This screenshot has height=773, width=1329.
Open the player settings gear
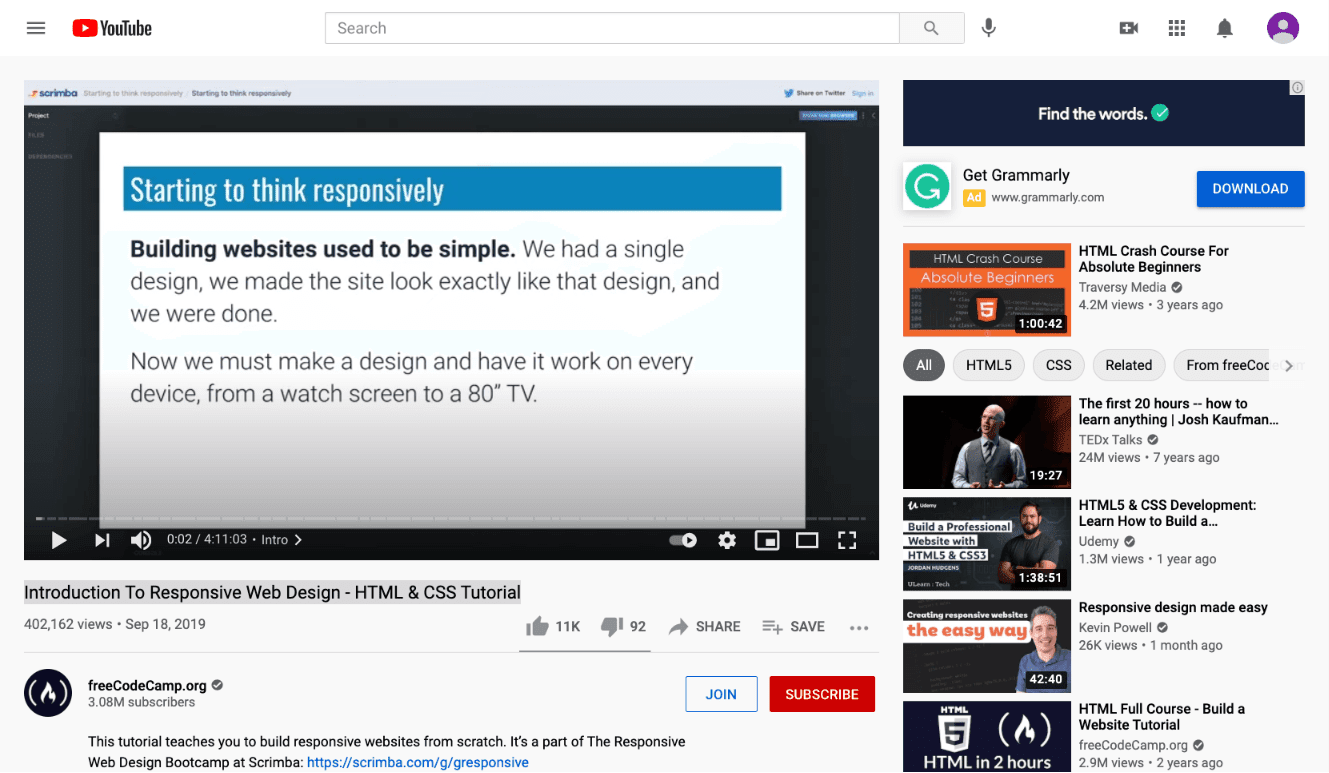pos(727,540)
